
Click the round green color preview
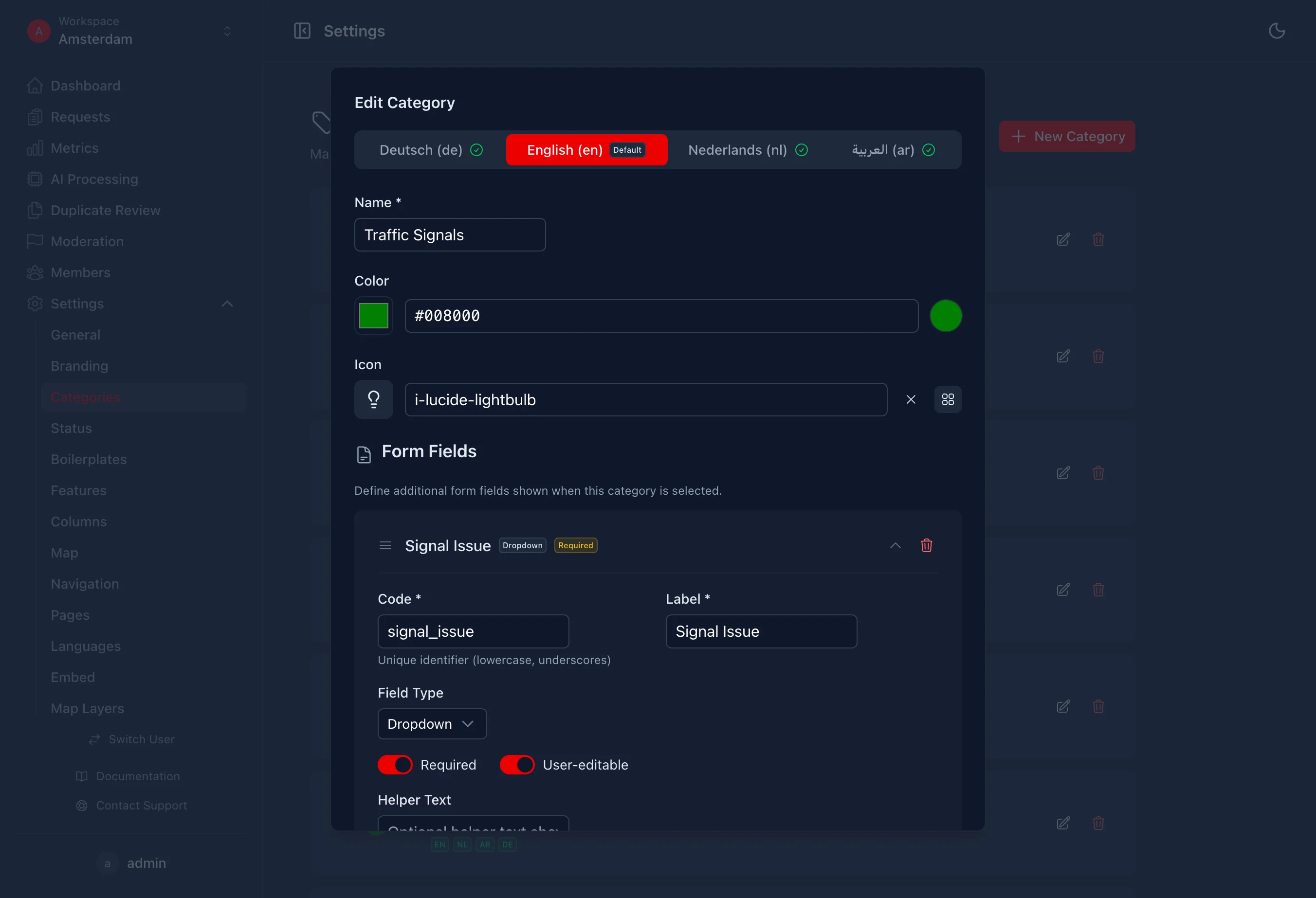point(946,316)
